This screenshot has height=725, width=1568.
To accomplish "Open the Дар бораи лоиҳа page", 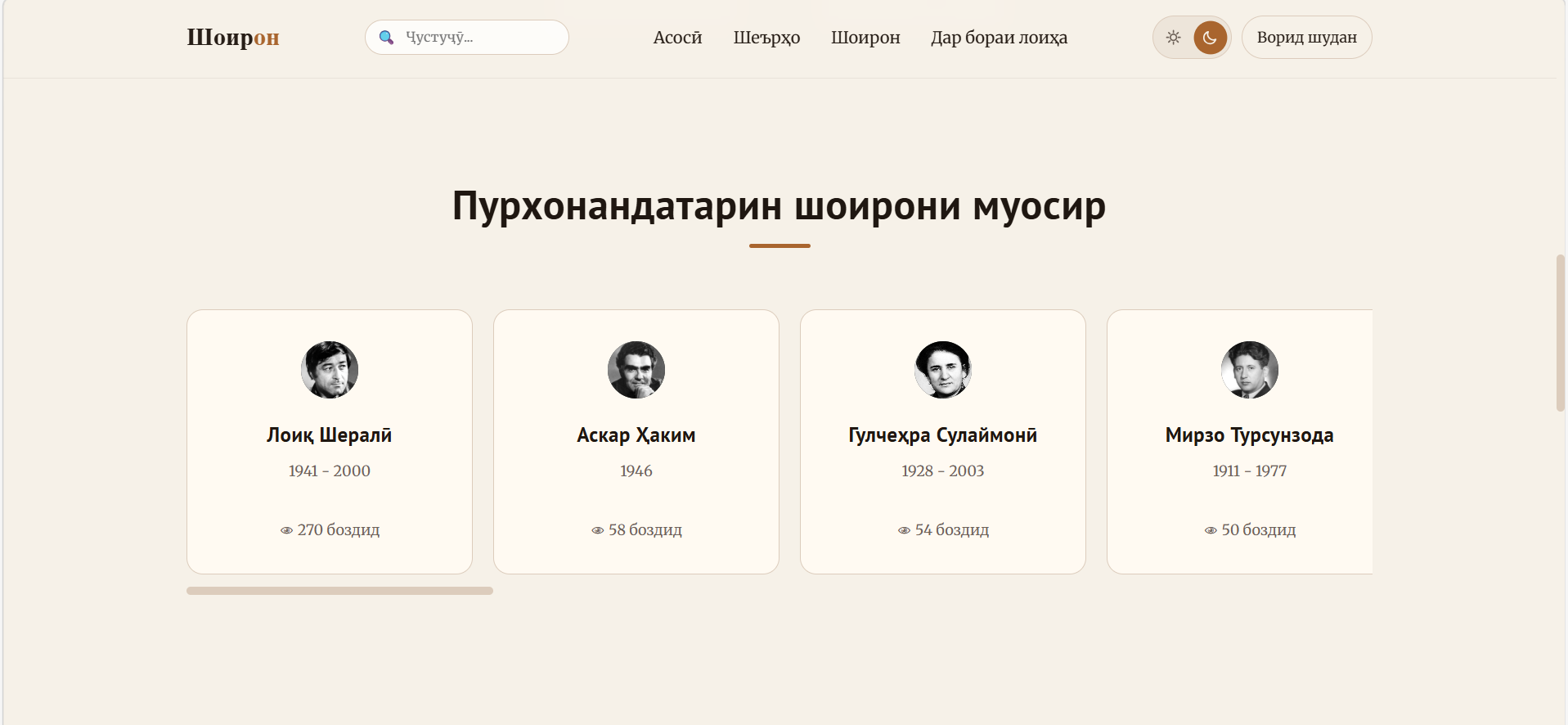I will pyautogui.click(x=999, y=38).
